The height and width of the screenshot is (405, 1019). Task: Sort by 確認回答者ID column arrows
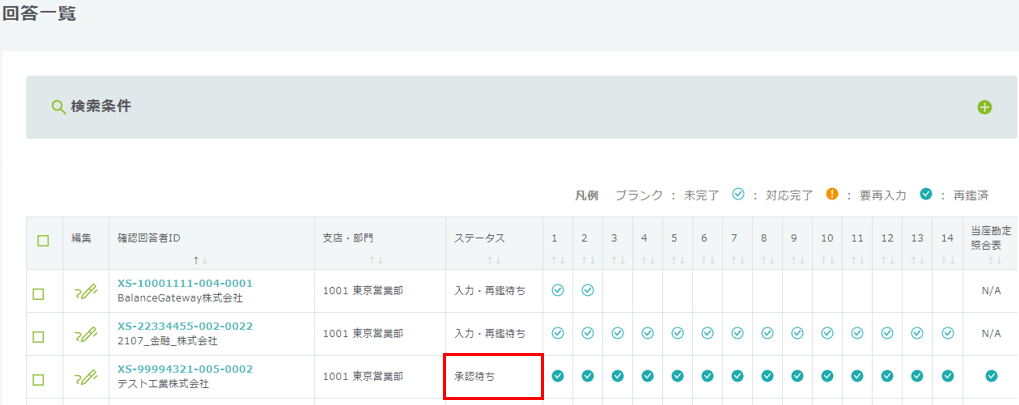click(x=201, y=259)
